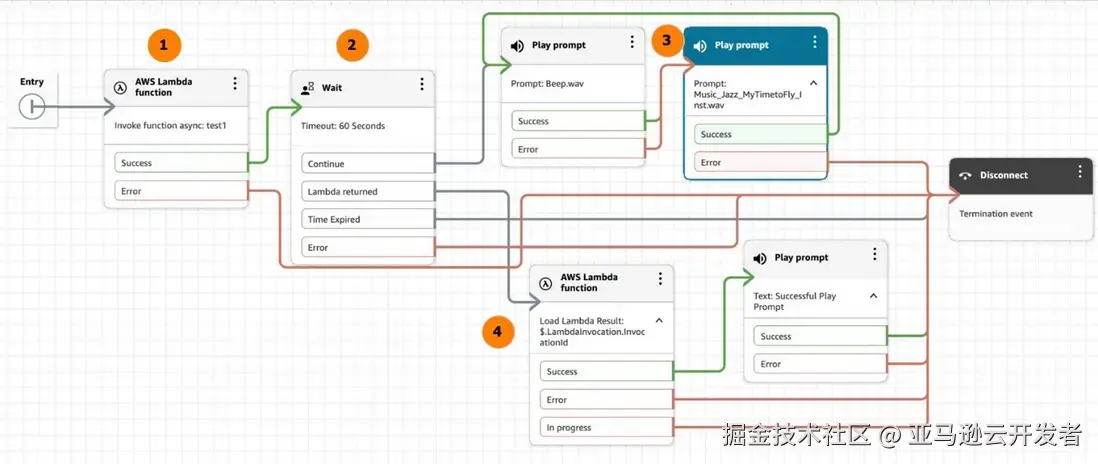This screenshot has width=1098, height=464.
Task: Open three-dot menu on Disconnect block
Action: pyautogui.click(x=1080, y=171)
